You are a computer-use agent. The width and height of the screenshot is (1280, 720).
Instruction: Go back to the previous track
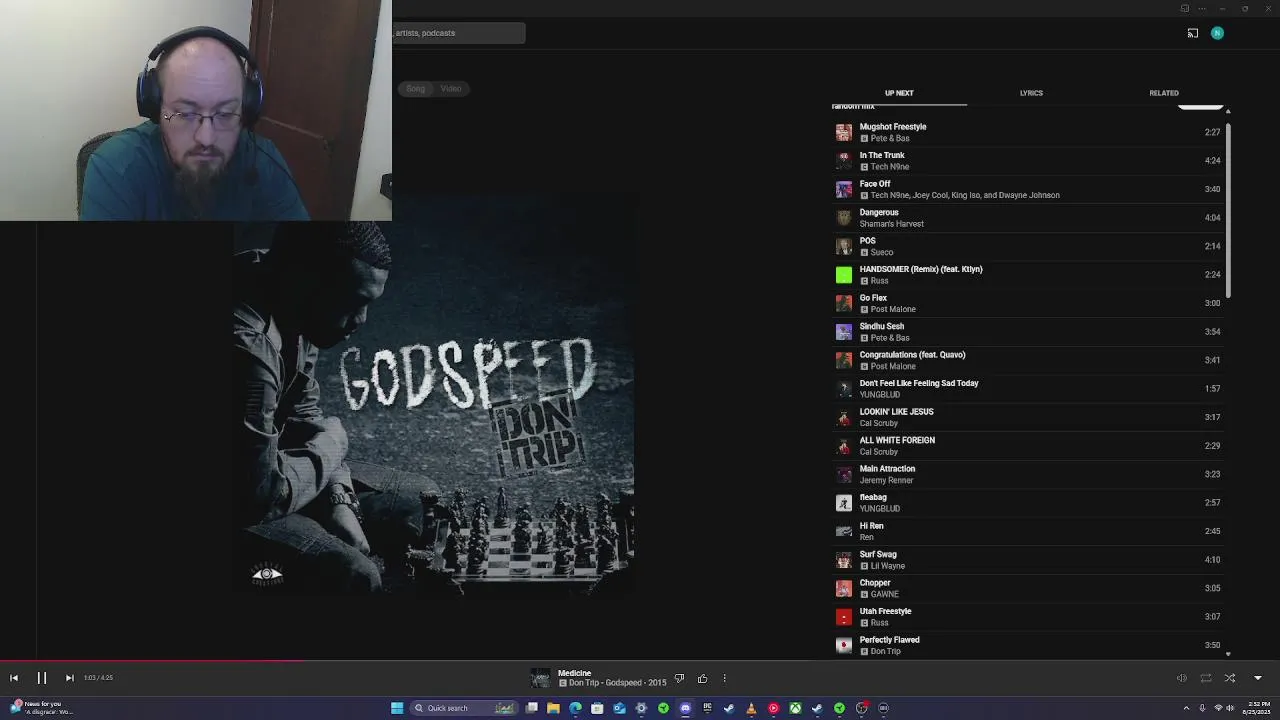[x=14, y=678]
